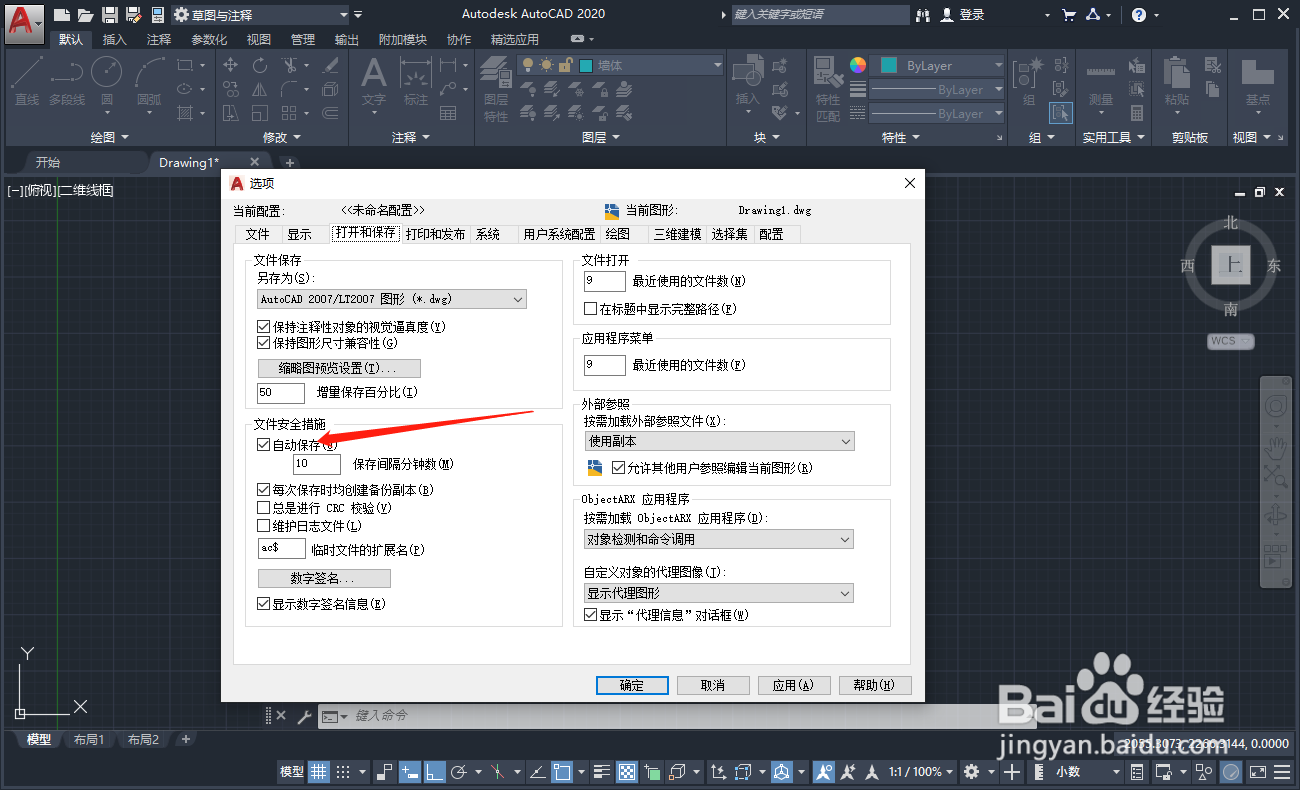Select the Line (直线) tool
Screen dimensions: 1300x790
[x=27, y=81]
